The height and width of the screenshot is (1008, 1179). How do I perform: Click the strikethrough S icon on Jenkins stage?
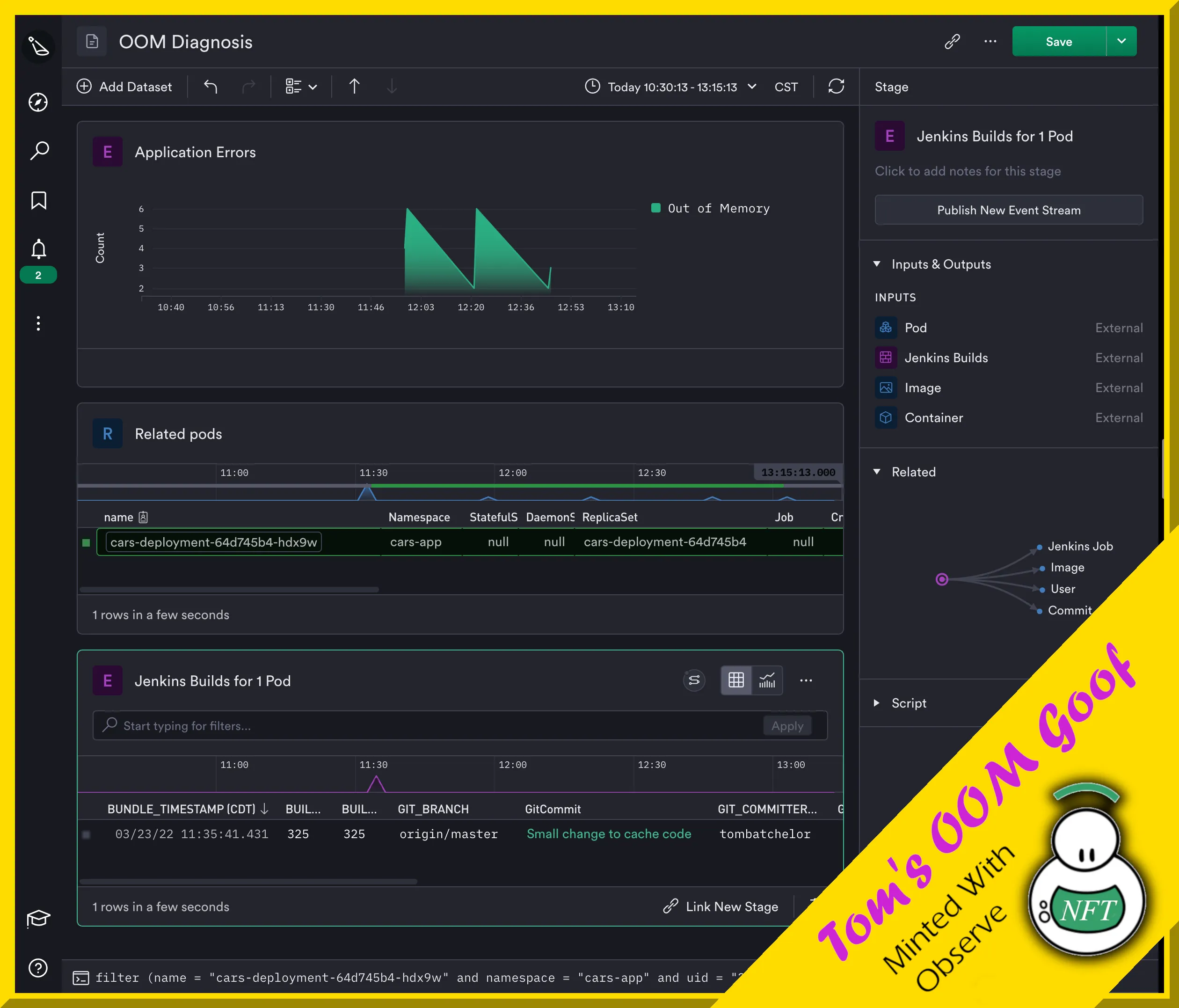coord(694,680)
